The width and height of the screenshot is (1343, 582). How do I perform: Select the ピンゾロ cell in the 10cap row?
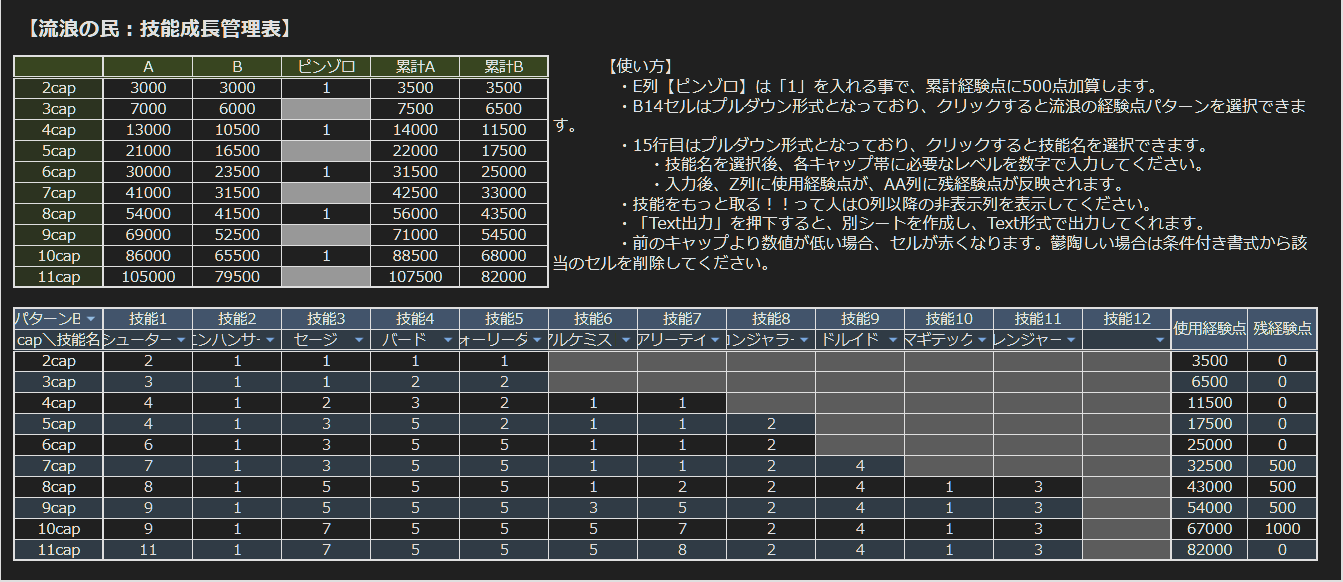(326, 256)
